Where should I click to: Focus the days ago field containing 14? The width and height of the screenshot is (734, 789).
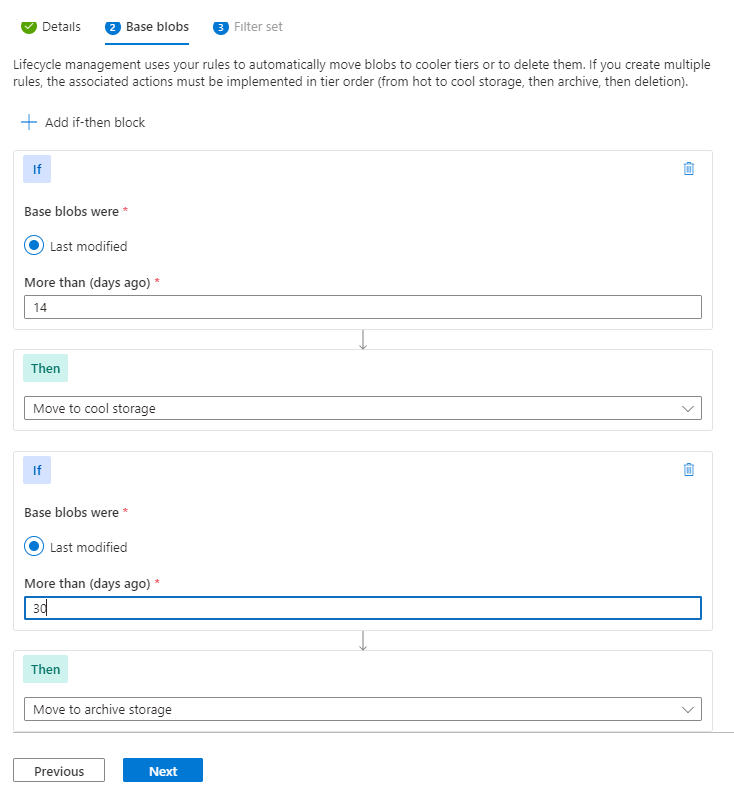363,307
